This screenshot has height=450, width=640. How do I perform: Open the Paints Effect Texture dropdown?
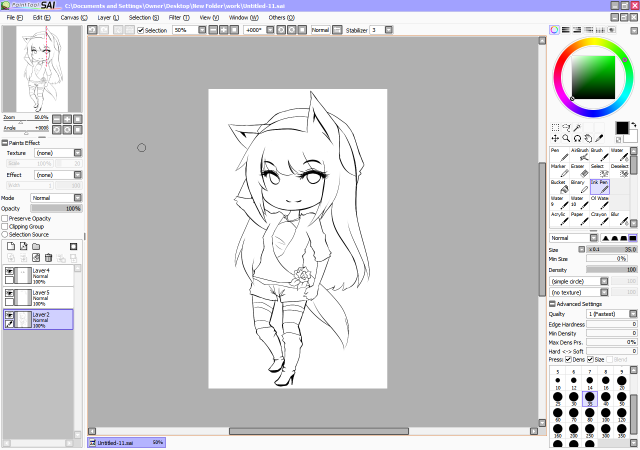57,153
